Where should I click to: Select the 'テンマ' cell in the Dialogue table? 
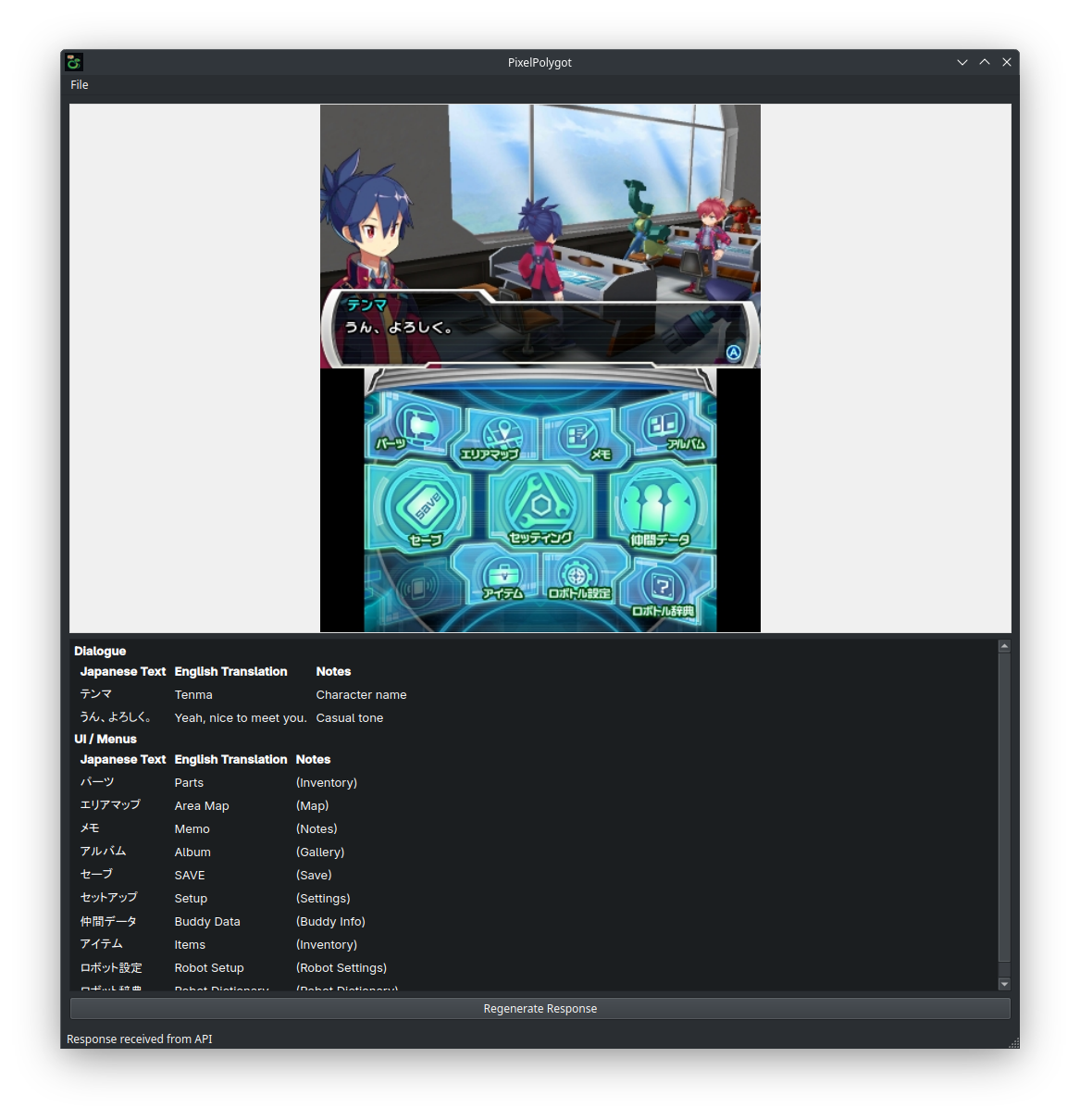click(96, 694)
